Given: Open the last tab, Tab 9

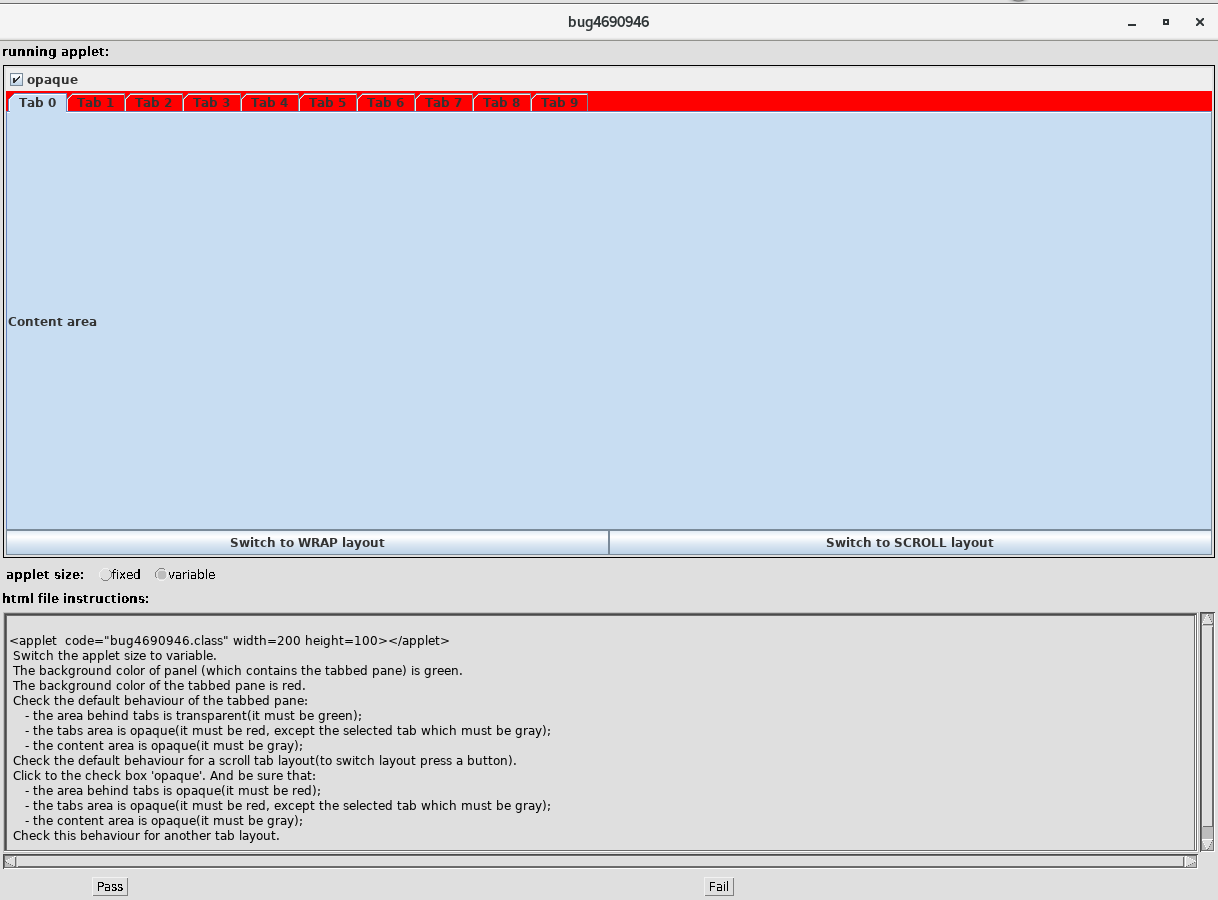Looking at the screenshot, I should pyautogui.click(x=560, y=103).
